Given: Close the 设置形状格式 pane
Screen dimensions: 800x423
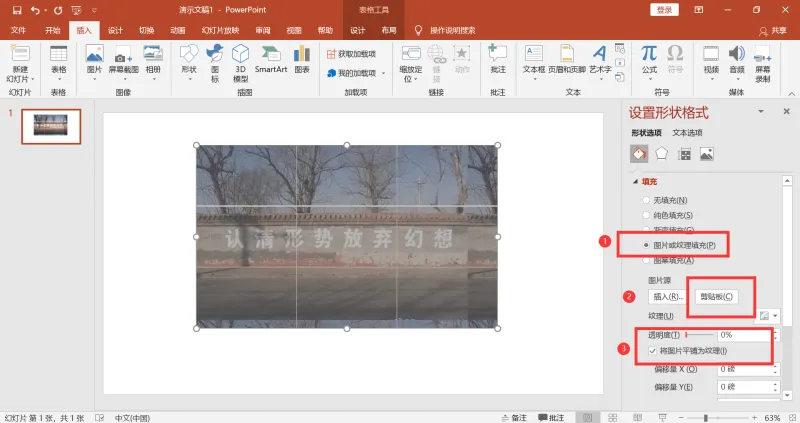Looking at the screenshot, I should tap(786, 111).
